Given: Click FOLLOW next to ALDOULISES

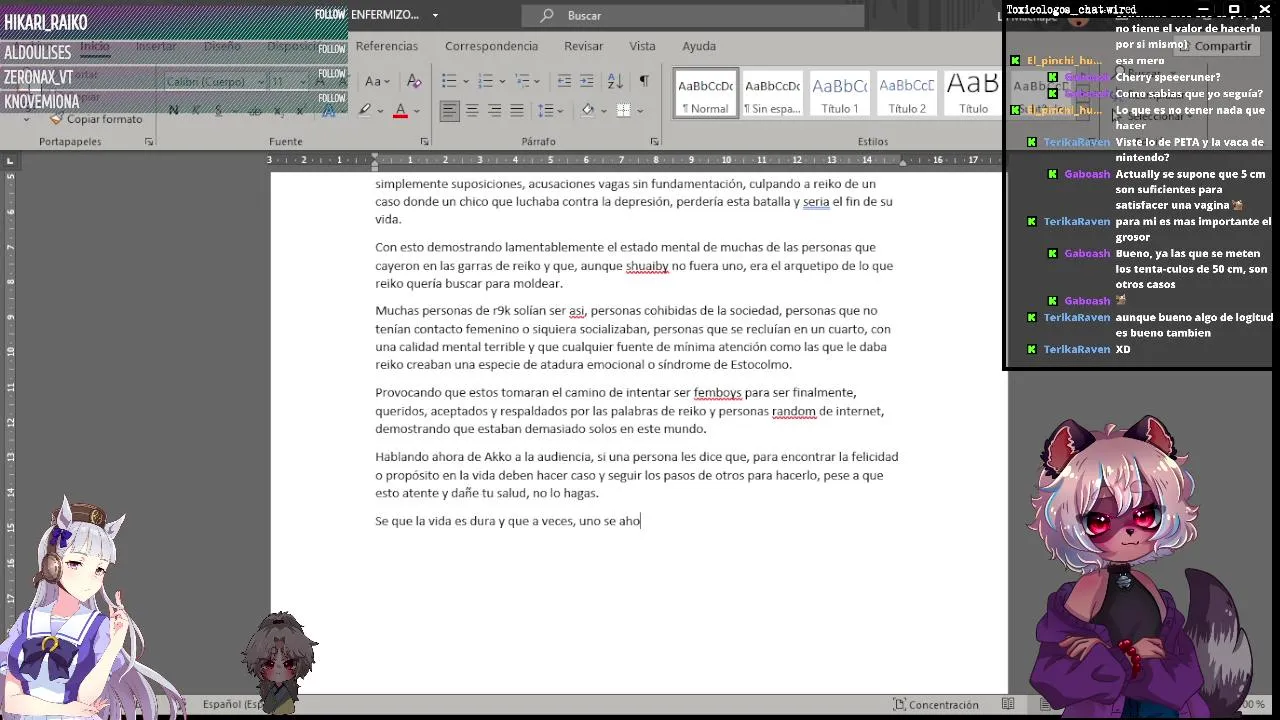Looking at the screenshot, I should pos(331,49).
